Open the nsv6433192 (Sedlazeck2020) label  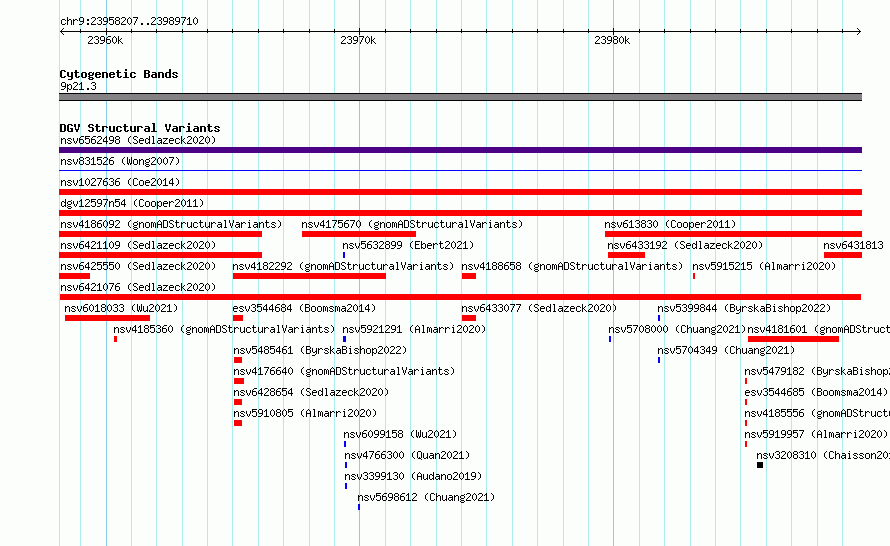click(x=685, y=245)
